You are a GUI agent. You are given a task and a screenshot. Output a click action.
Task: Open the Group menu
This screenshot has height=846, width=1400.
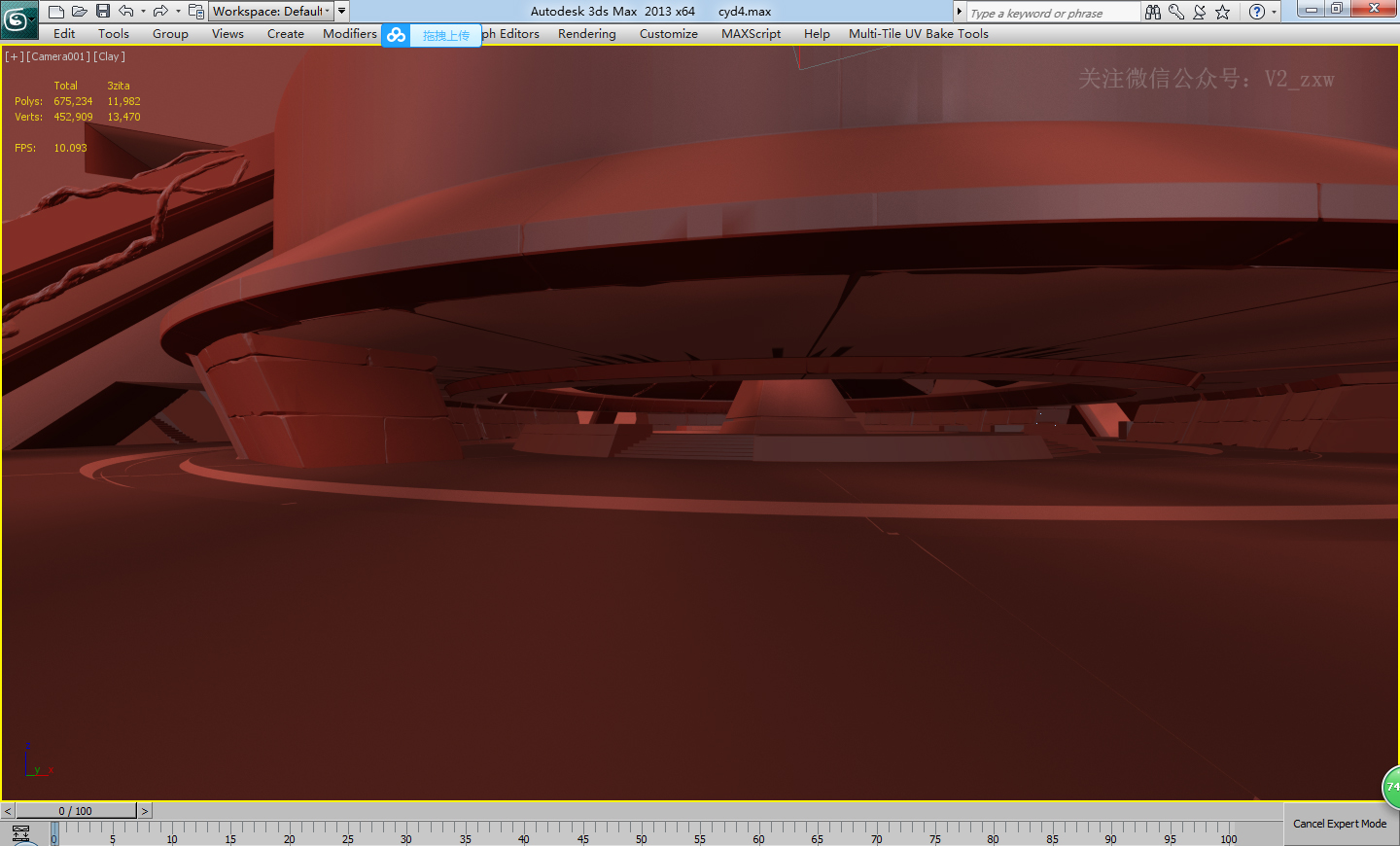click(x=170, y=34)
